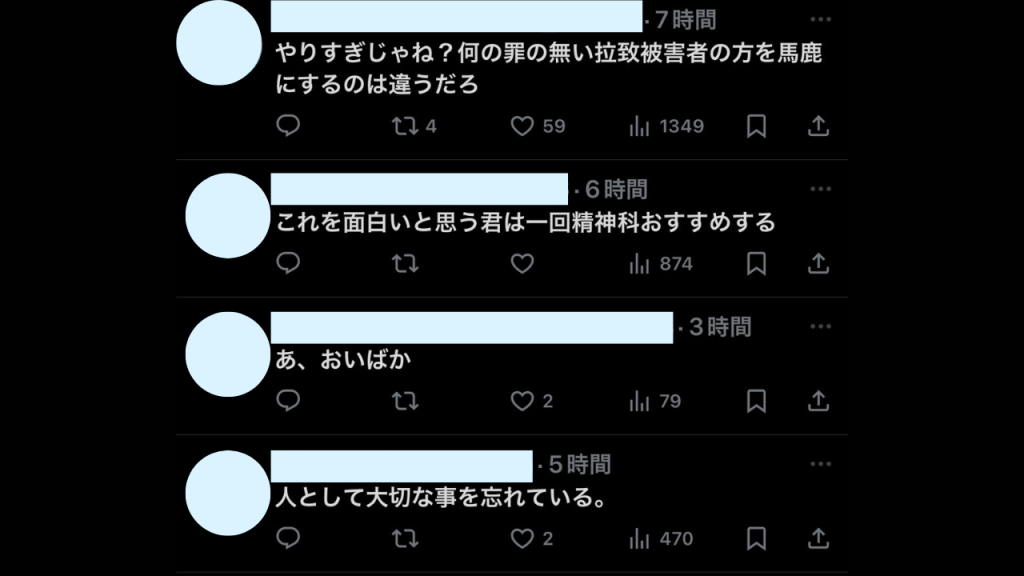Reply to the 精神科おすすめする tweet
The width and height of the screenshot is (1024, 576).
click(288, 263)
